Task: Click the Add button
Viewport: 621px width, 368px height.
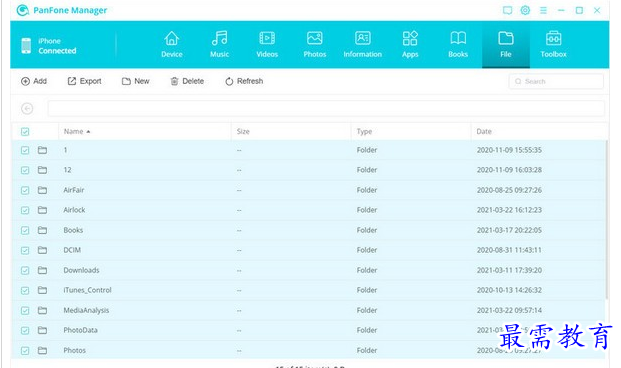Action: pos(34,81)
